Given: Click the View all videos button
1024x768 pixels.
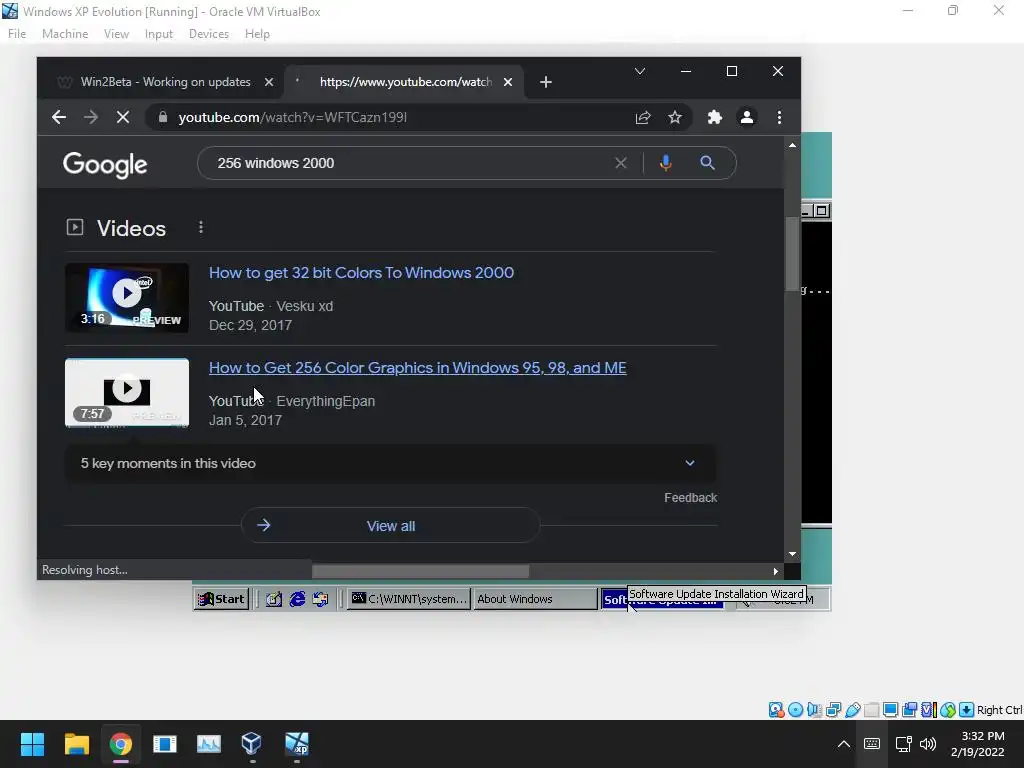Looking at the screenshot, I should pos(391,526).
